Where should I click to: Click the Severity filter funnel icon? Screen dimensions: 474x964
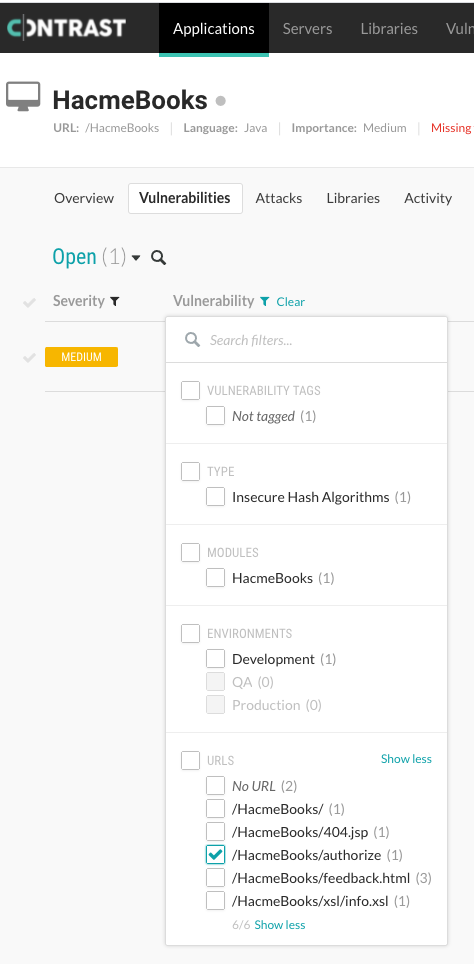114,301
